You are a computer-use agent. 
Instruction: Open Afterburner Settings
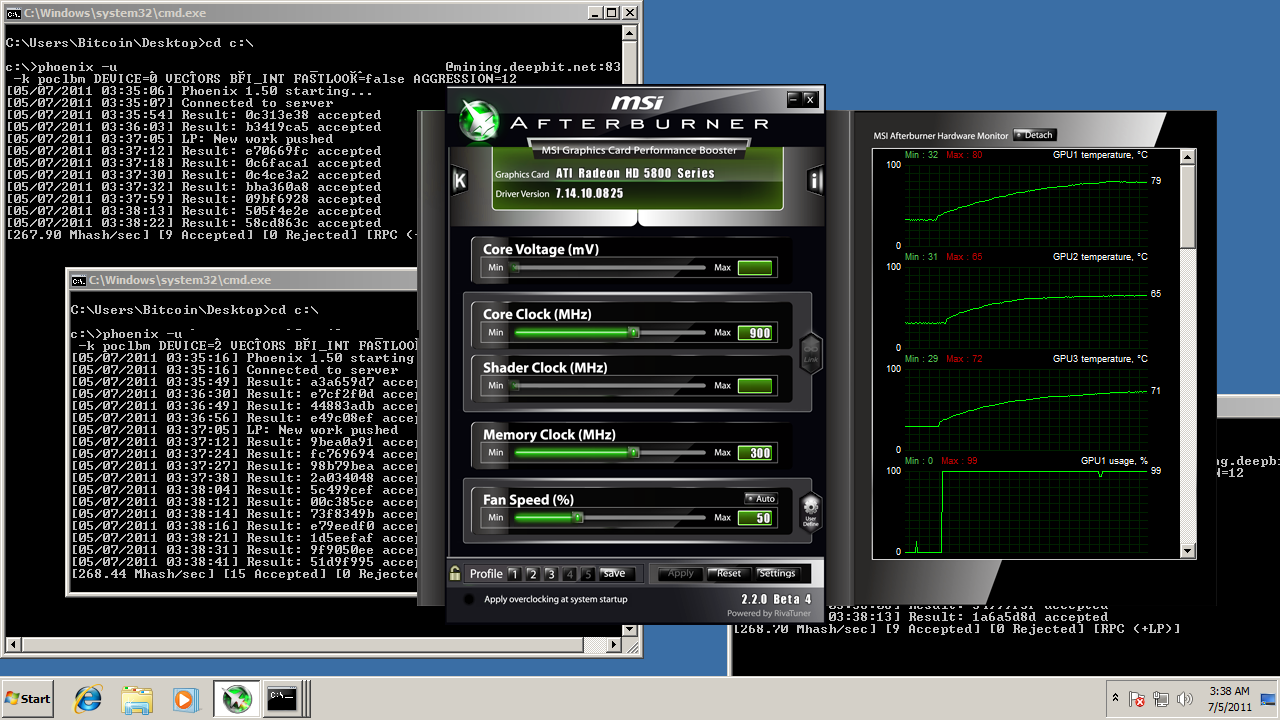(777, 574)
